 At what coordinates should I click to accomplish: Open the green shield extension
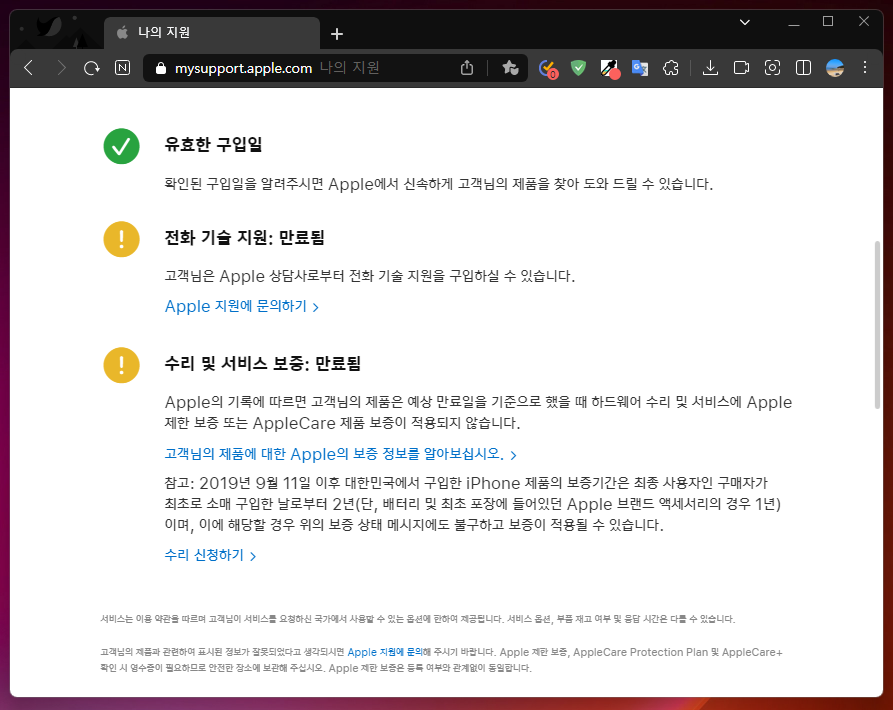579,68
